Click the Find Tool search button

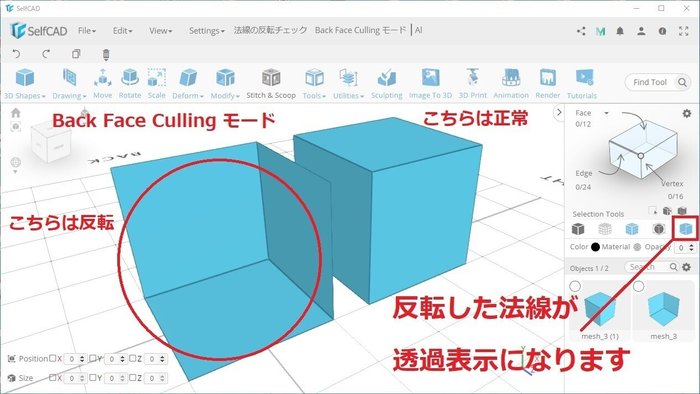[683, 82]
